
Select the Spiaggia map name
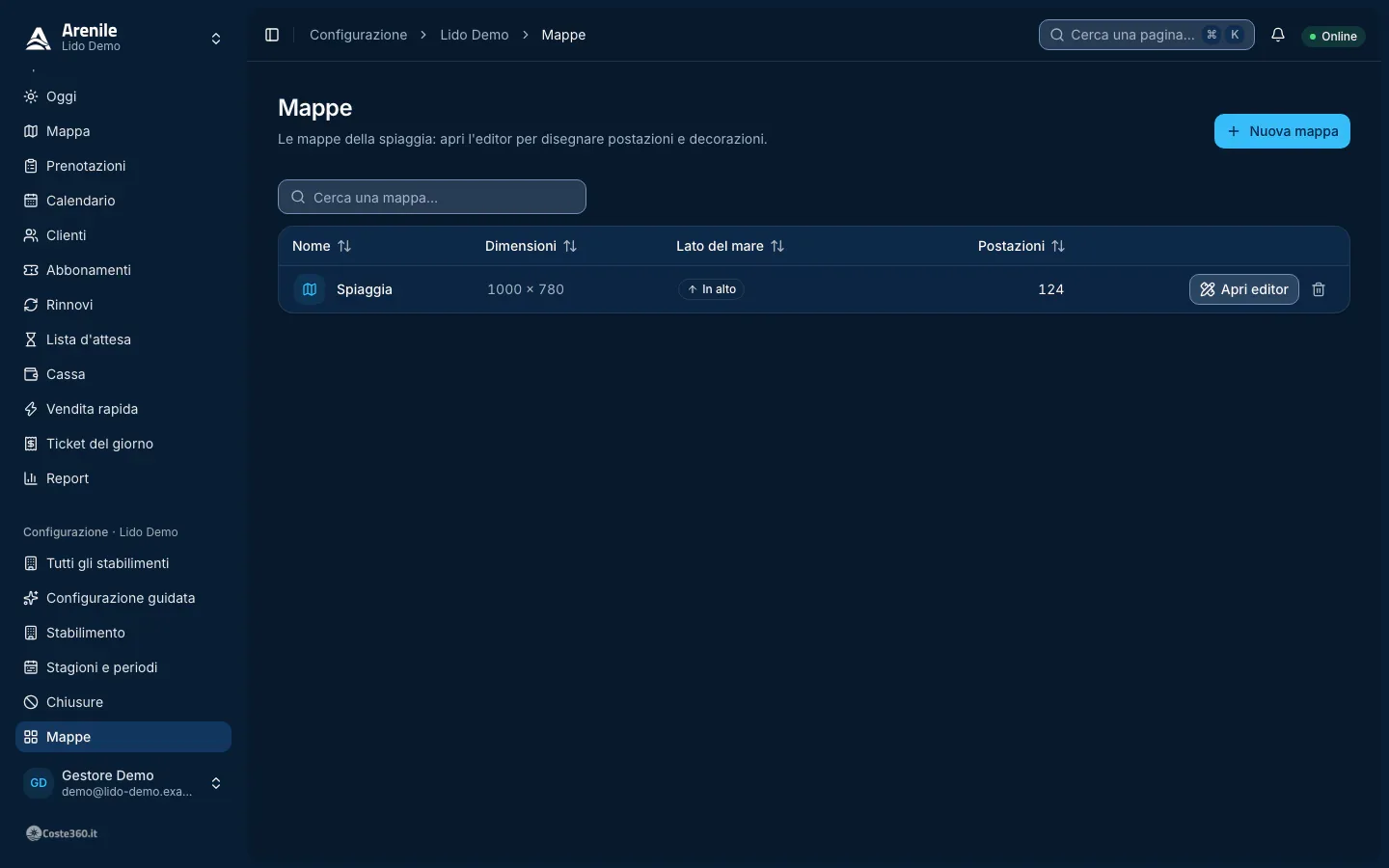(x=365, y=289)
